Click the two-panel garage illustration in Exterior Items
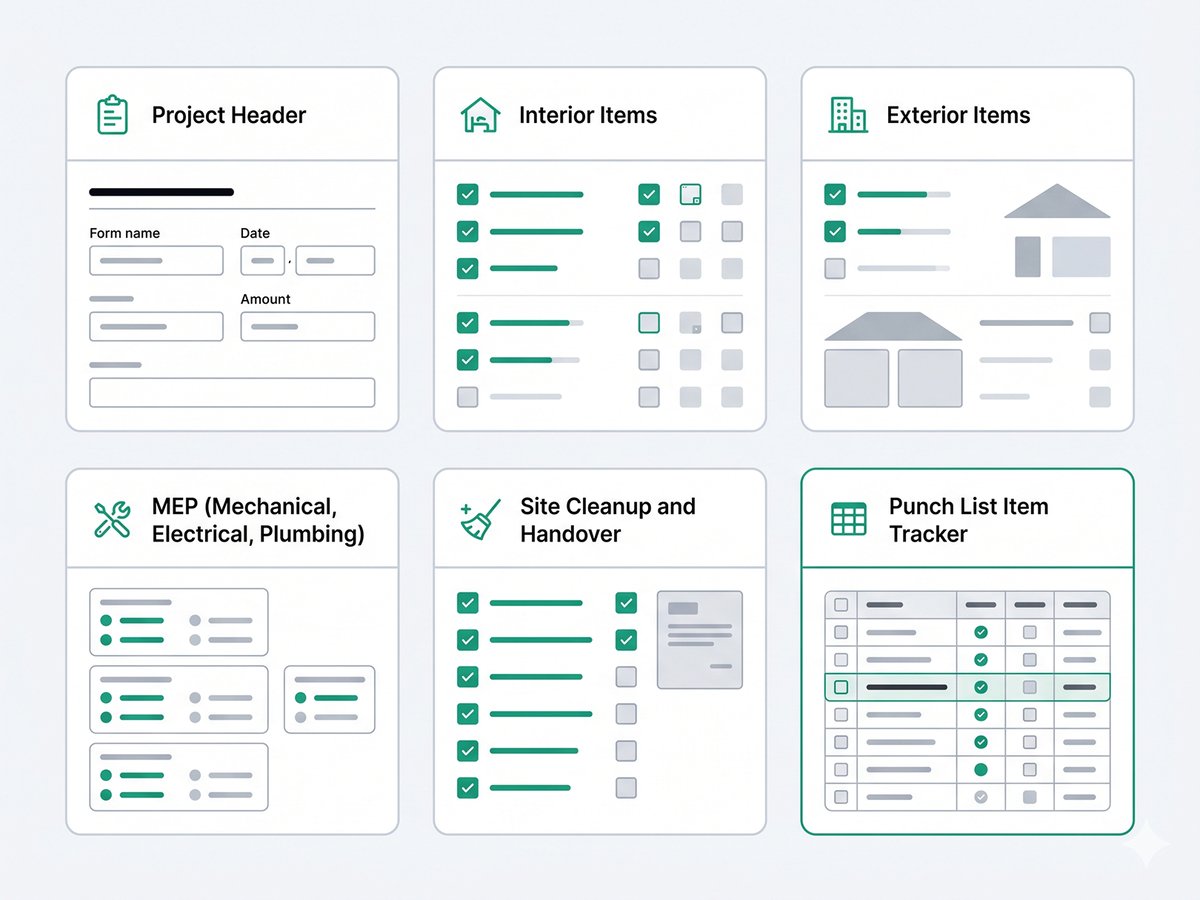Image resolution: width=1200 pixels, height=900 pixels. point(893,360)
